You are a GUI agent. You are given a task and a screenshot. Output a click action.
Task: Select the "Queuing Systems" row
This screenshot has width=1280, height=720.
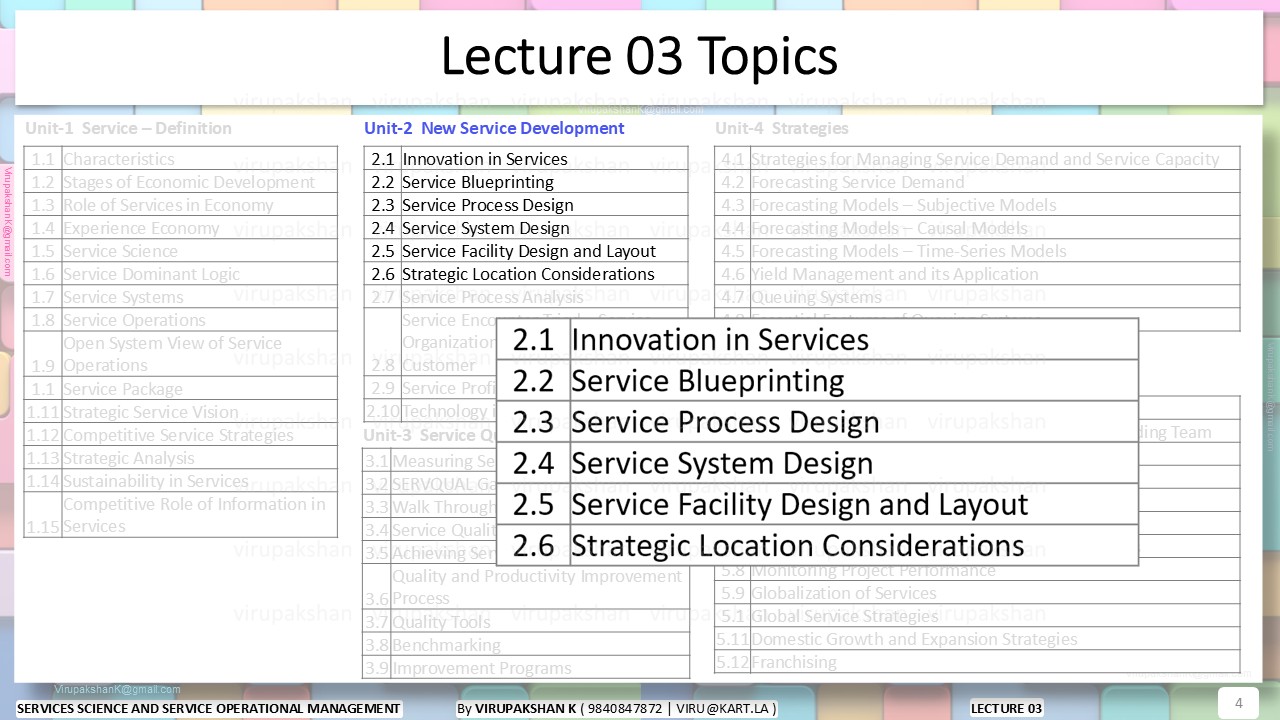tap(978, 297)
